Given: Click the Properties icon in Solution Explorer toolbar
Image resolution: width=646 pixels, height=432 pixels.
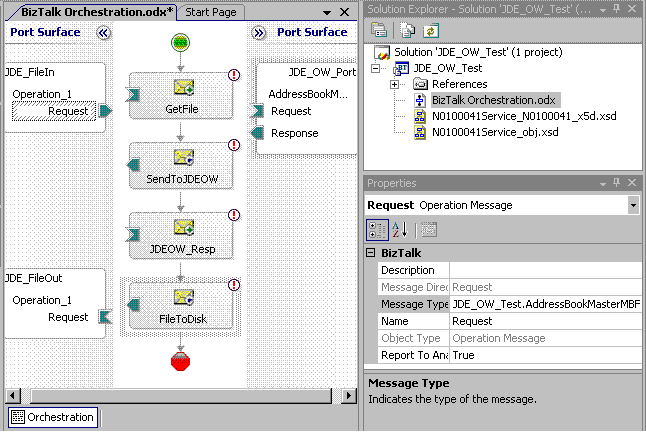Looking at the screenshot, I should coord(379,30).
